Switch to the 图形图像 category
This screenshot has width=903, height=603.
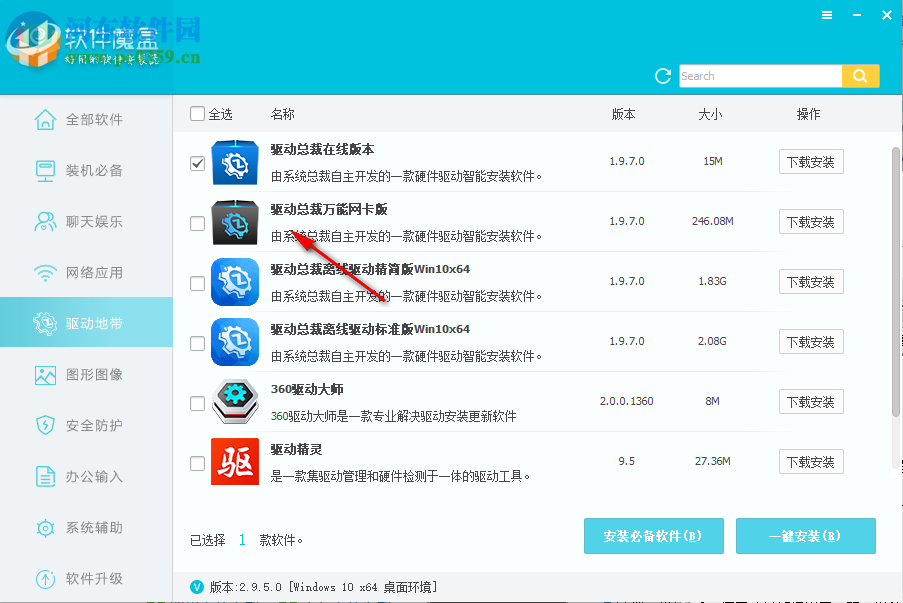[x=86, y=375]
